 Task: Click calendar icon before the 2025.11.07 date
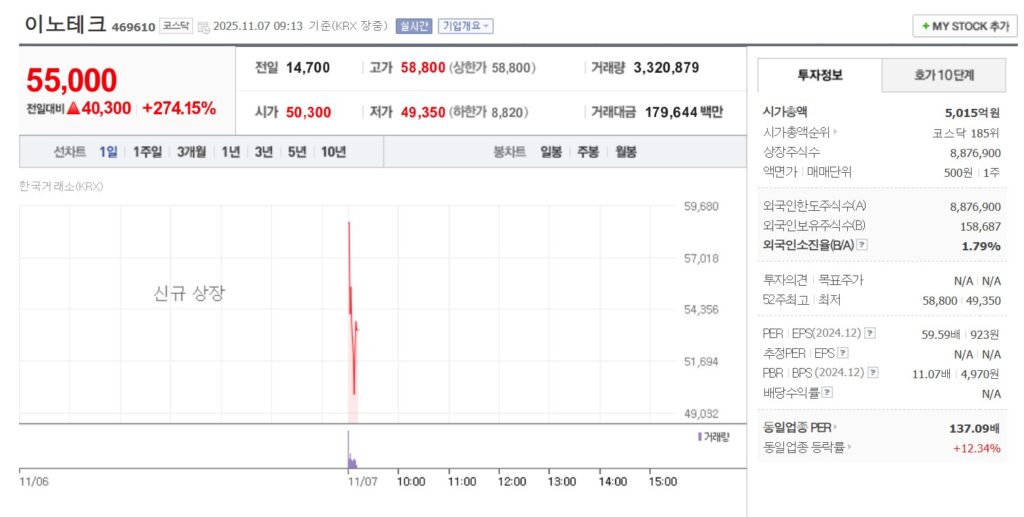[x=204, y=27]
